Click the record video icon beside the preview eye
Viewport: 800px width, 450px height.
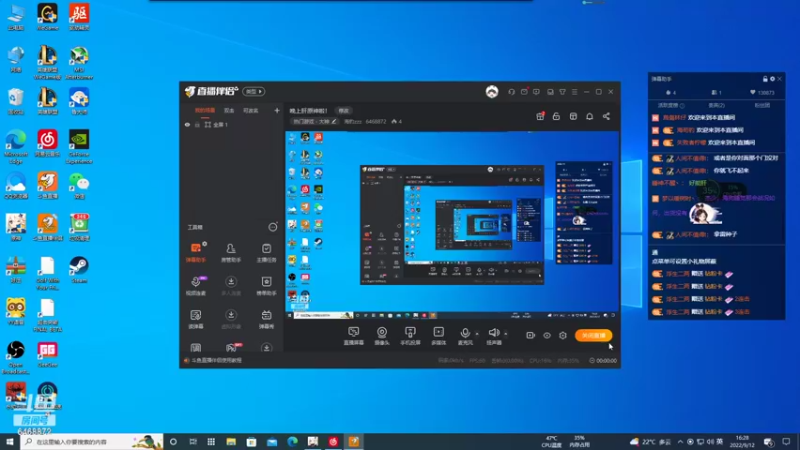[x=531, y=335]
